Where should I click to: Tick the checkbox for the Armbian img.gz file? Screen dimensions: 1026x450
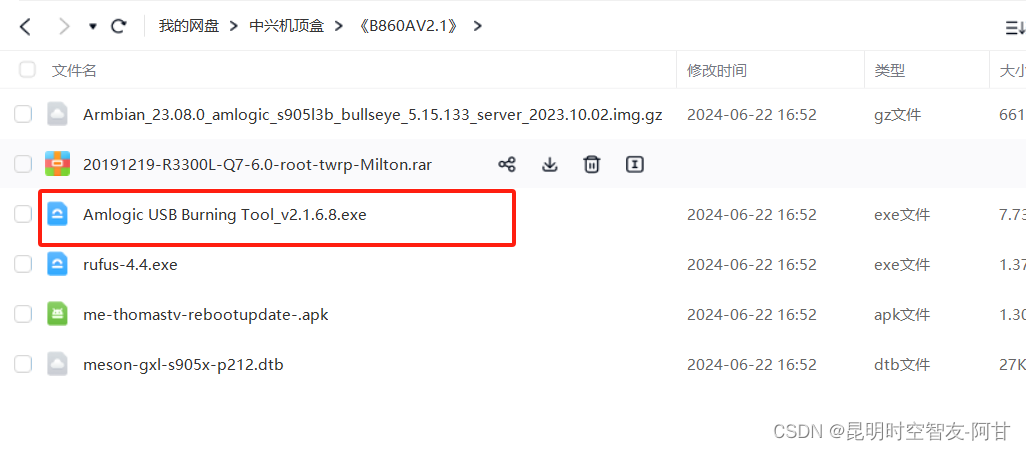coord(23,114)
